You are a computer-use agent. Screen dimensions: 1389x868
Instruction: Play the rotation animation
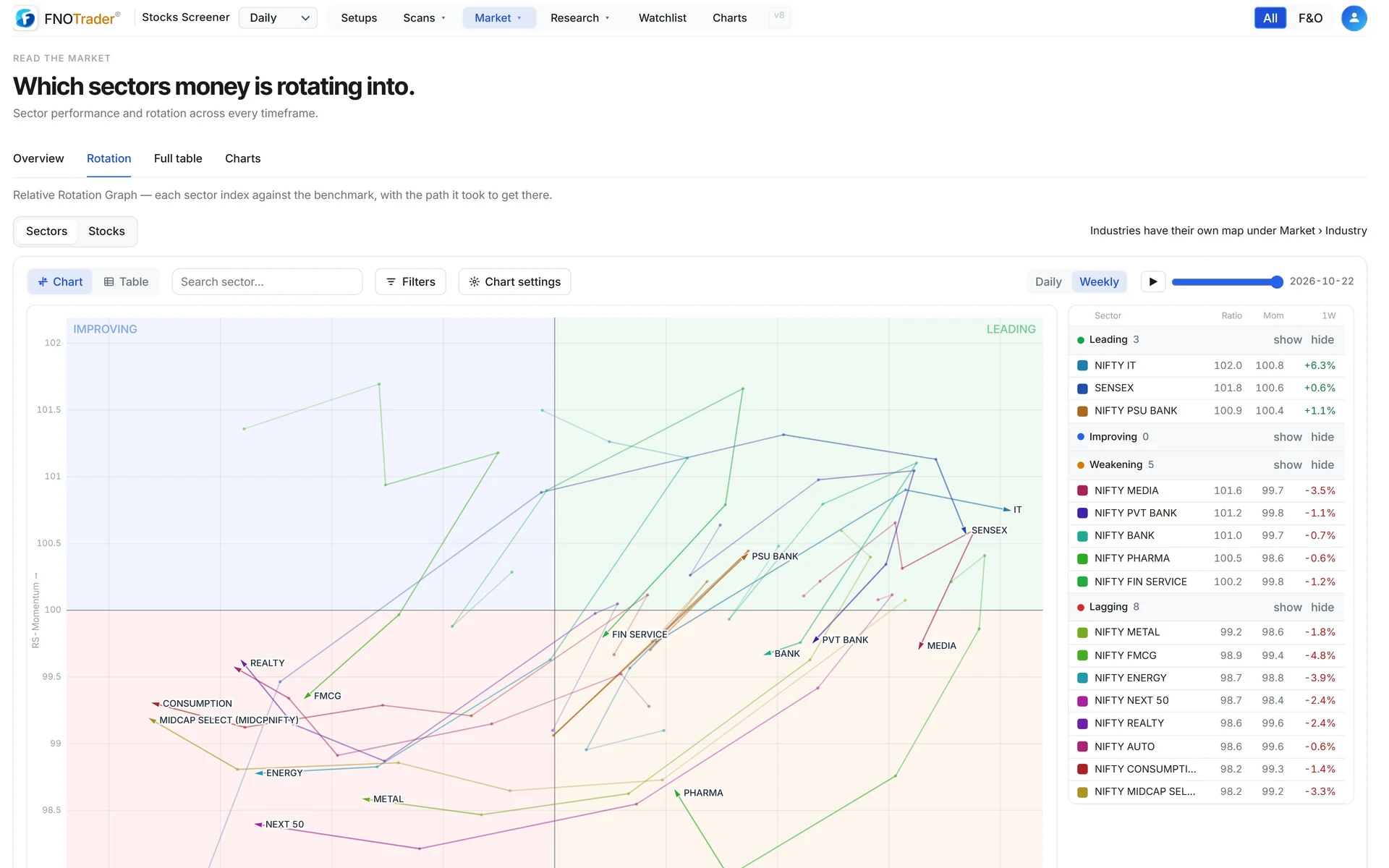(1153, 281)
